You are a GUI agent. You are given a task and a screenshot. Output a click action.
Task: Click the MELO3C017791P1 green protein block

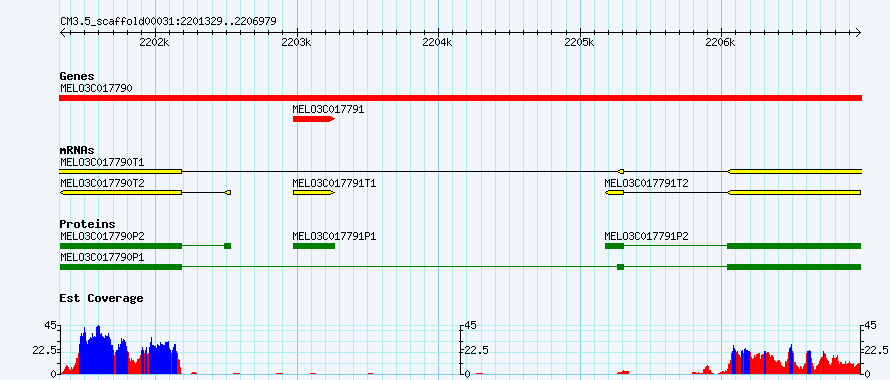[314, 246]
